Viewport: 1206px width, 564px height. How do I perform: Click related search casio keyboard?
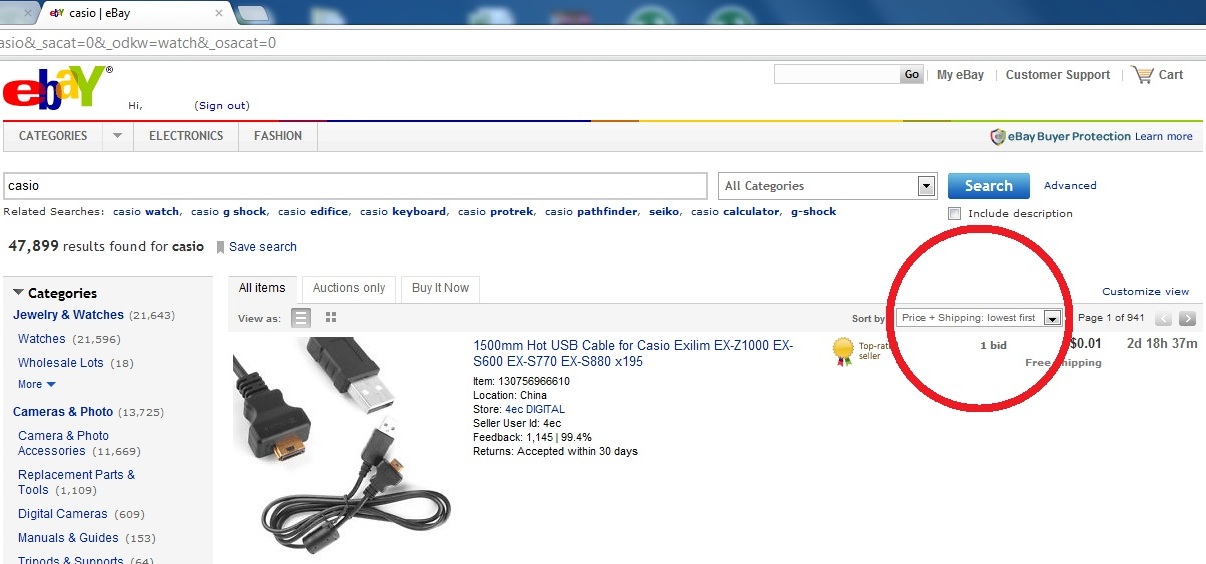(403, 212)
